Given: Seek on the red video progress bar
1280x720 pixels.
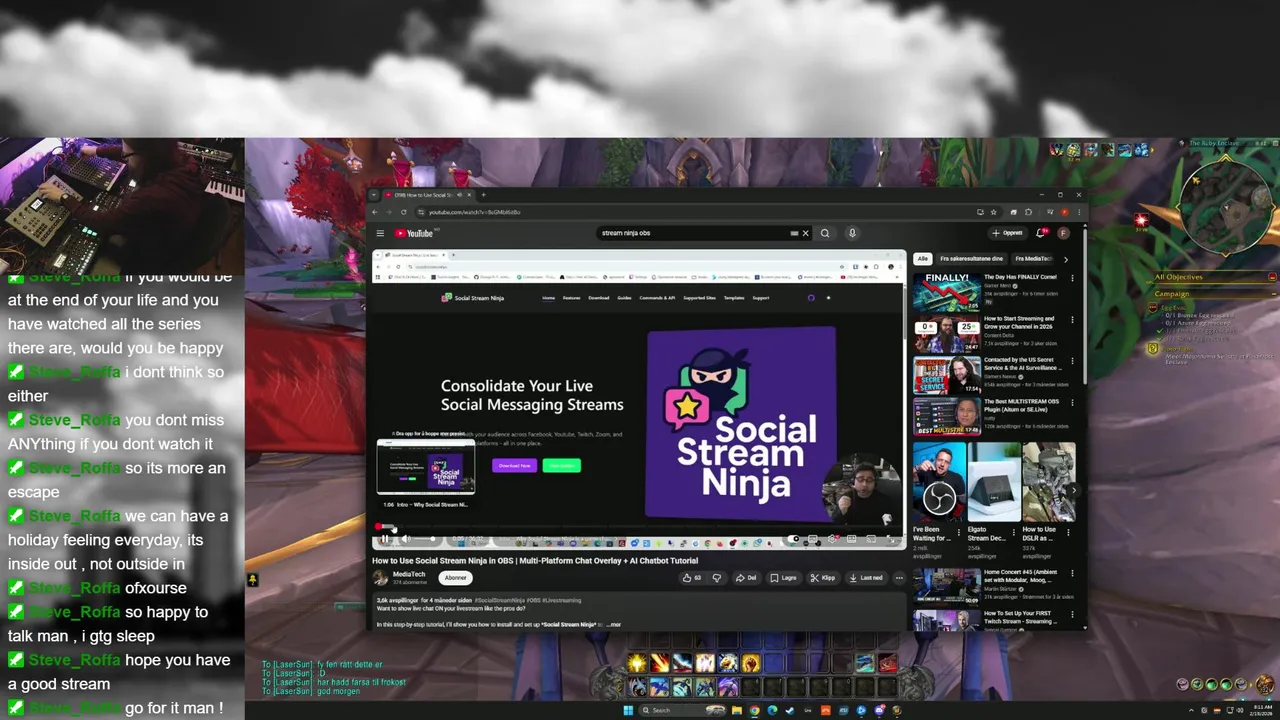Looking at the screenshot, I should pyautogui.click(x=638, y=527).
